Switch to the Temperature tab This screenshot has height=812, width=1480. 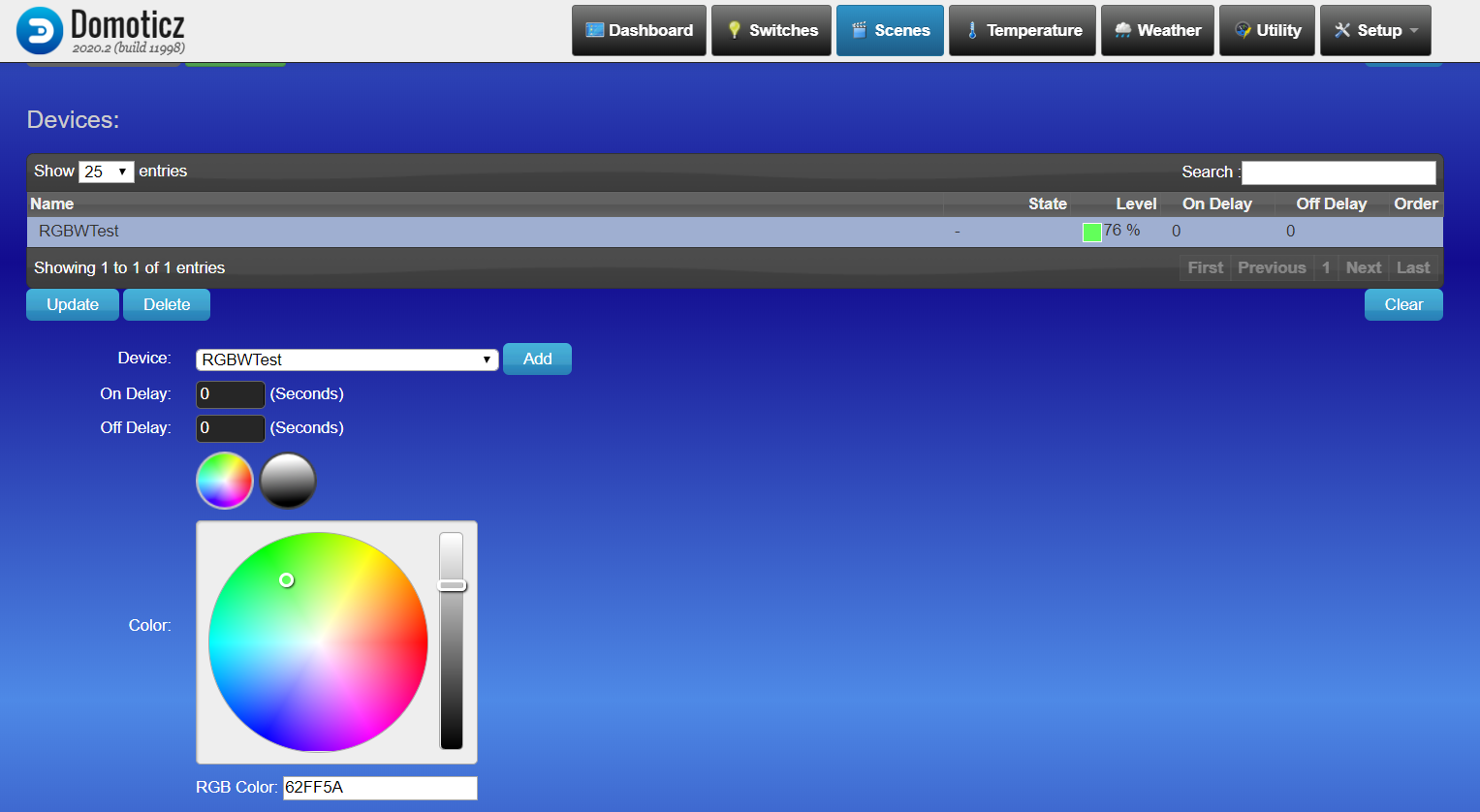click(1023, 30)
